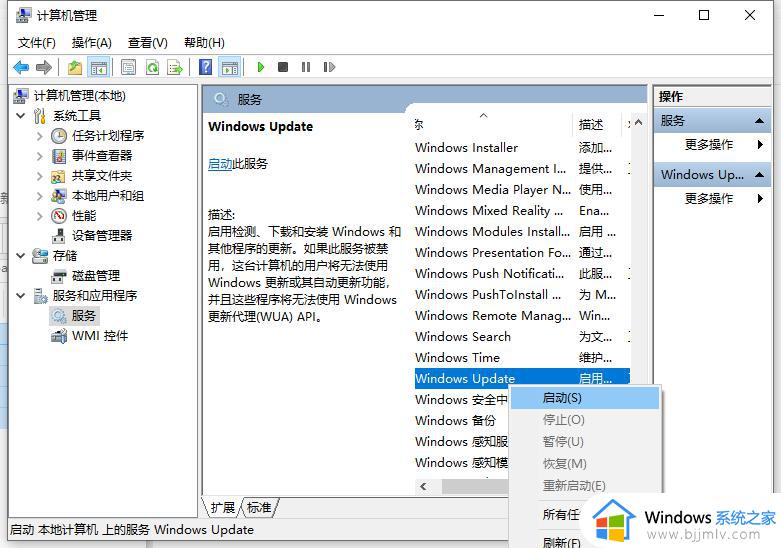Click the Stop service toolbar icon
The image size is (781, 548).
283,67
